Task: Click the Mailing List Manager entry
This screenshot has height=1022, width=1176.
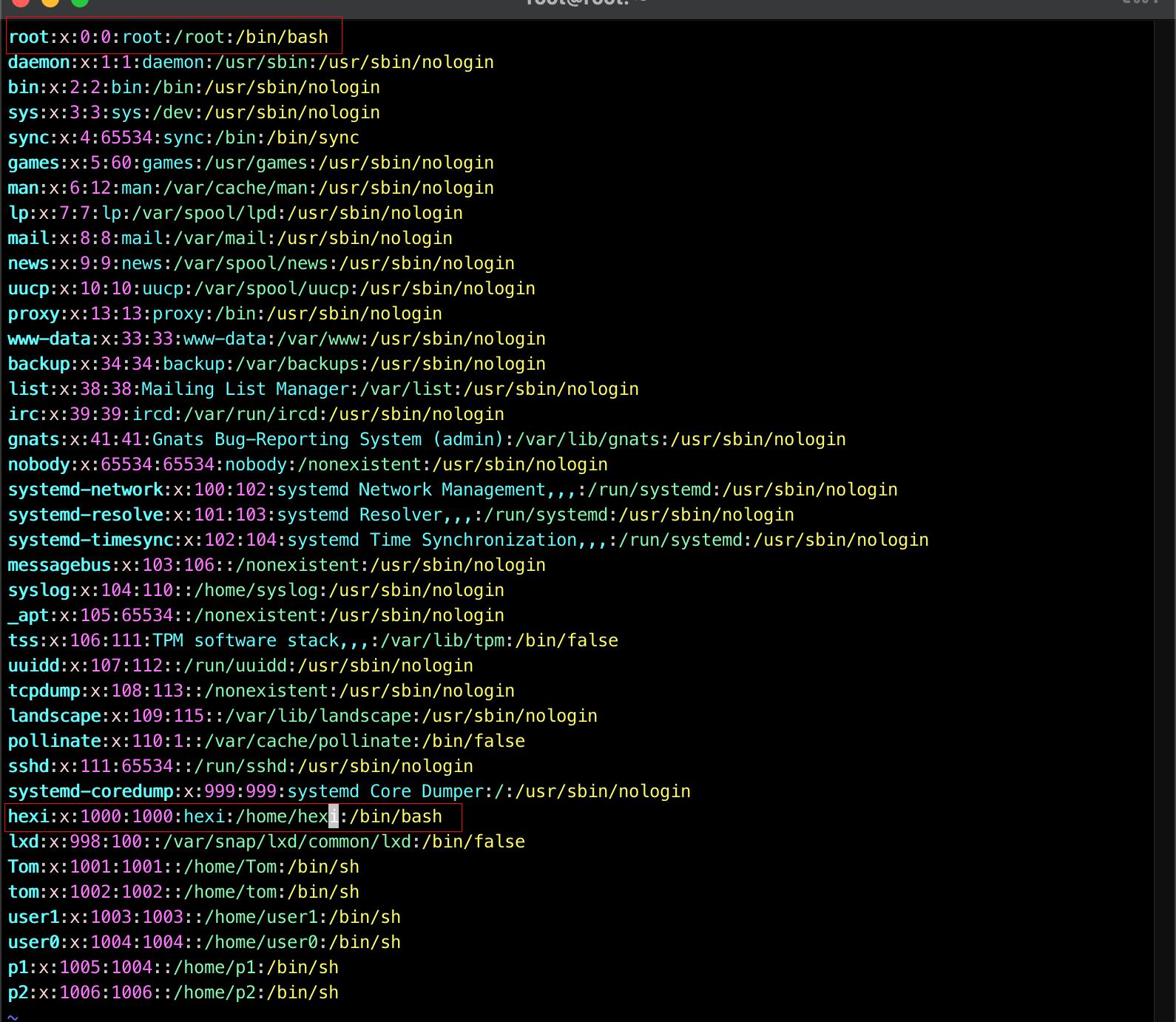Action: pyautogui.click(x=323, y=389)
